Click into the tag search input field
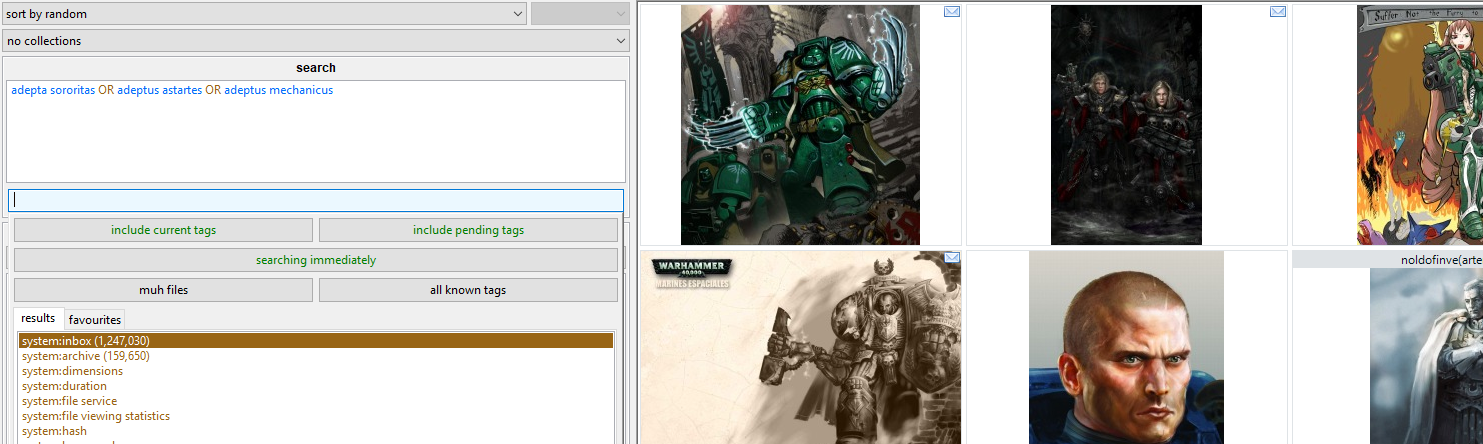This screenshot has height=444, width=1483. [x=316, y=199]
